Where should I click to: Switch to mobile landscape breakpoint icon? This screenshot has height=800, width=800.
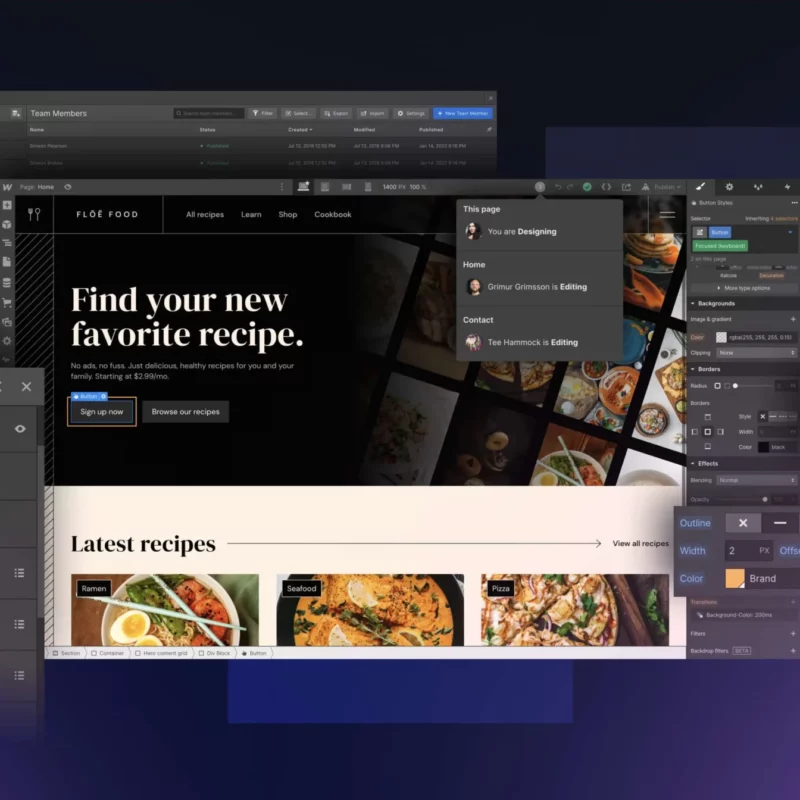click(346, 187)
